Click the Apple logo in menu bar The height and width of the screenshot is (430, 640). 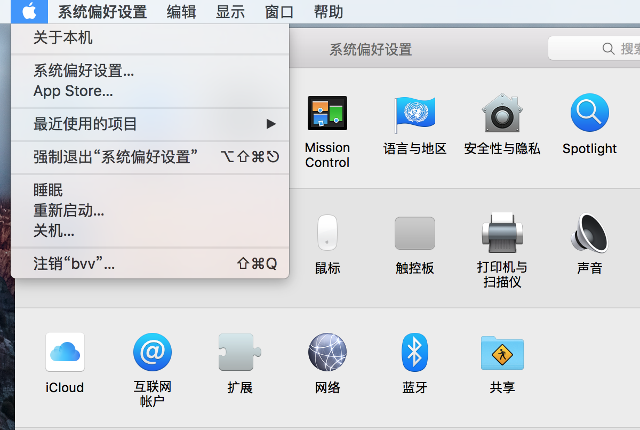click(x=29, y=11)
